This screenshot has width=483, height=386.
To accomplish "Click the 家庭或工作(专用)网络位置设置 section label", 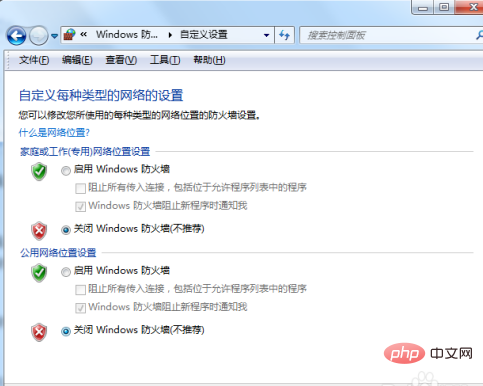I will pos(85,152).
